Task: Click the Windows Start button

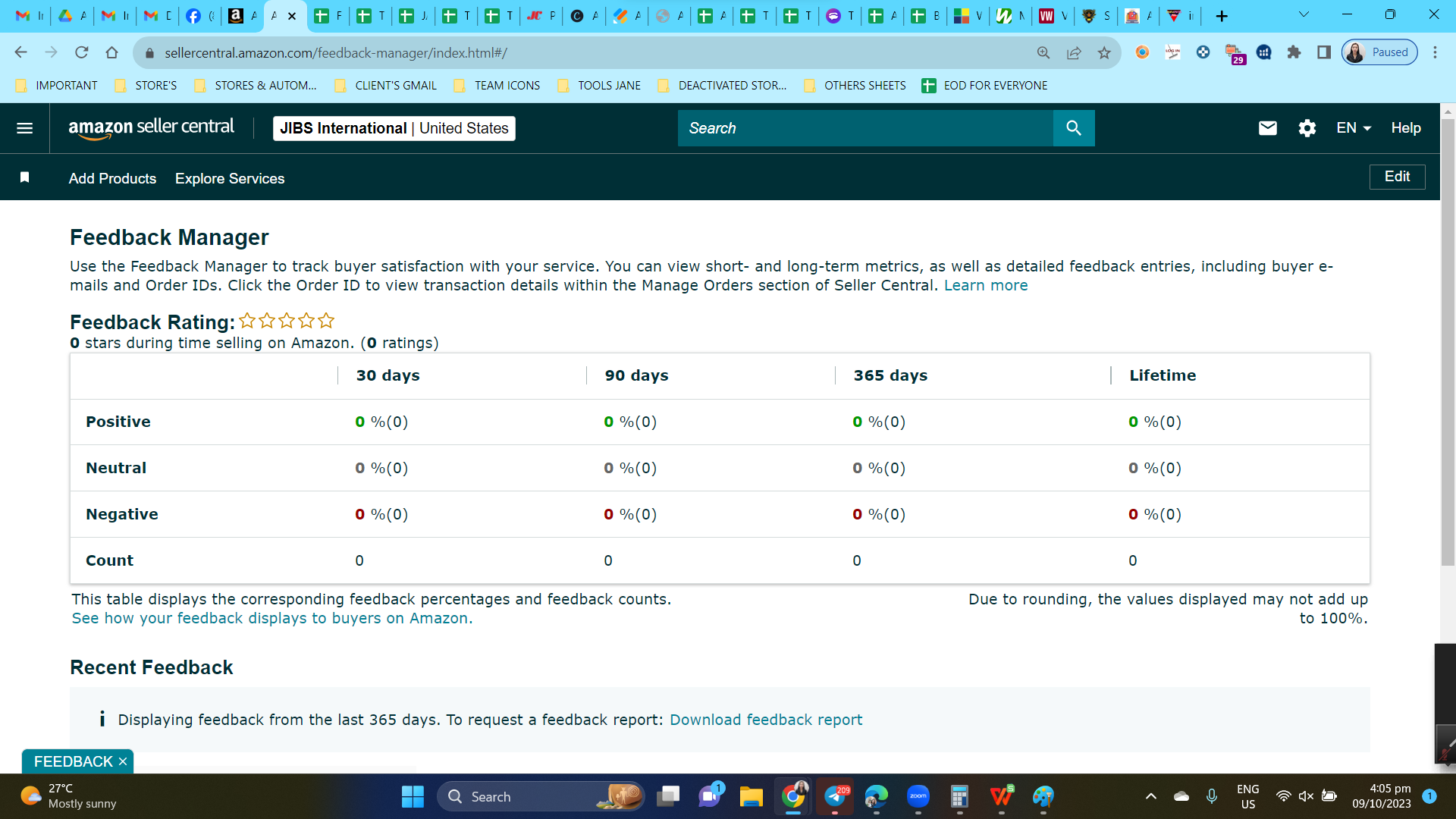Action: 413,796
